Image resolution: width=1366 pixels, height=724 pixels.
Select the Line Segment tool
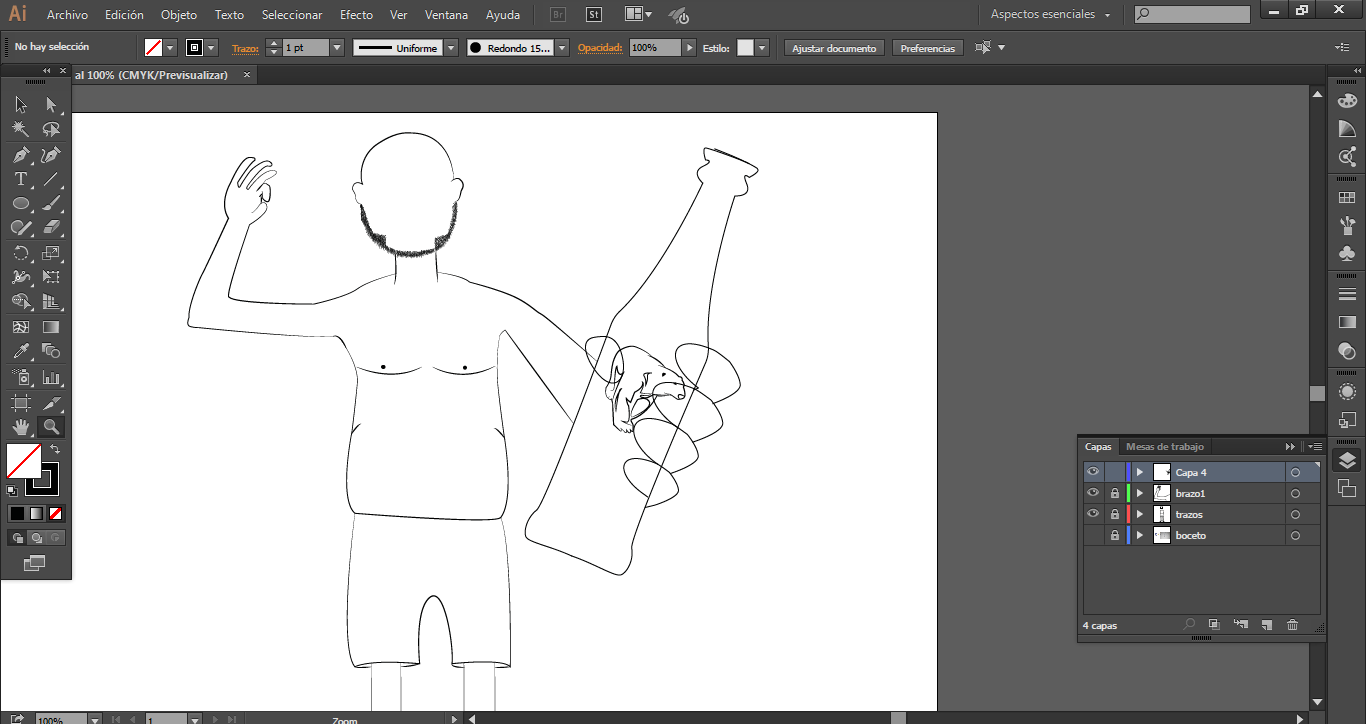click(x=51, y=179)
